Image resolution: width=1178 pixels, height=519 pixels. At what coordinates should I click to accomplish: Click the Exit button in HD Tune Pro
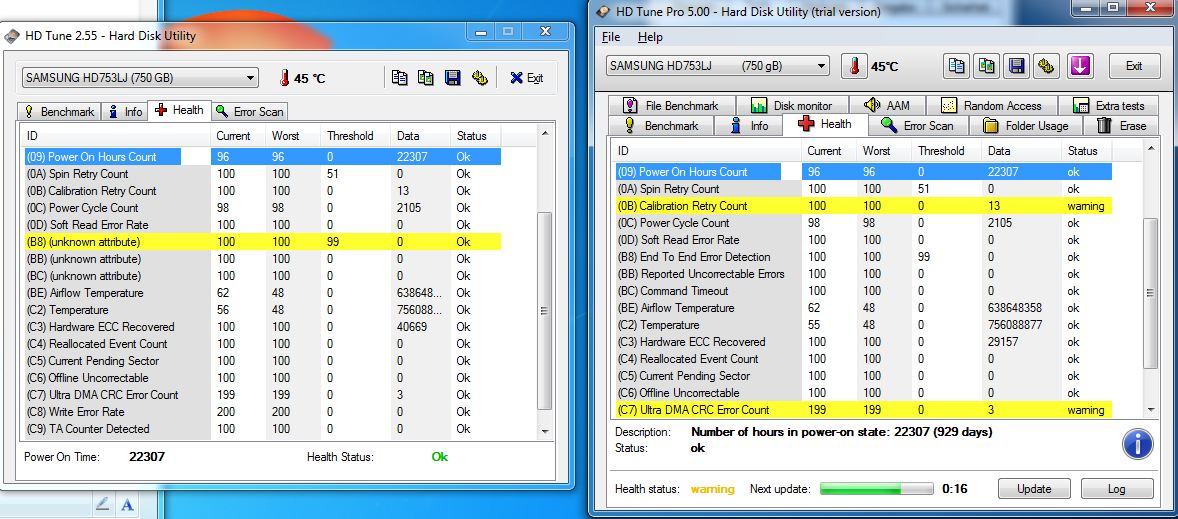point(1134,66)
